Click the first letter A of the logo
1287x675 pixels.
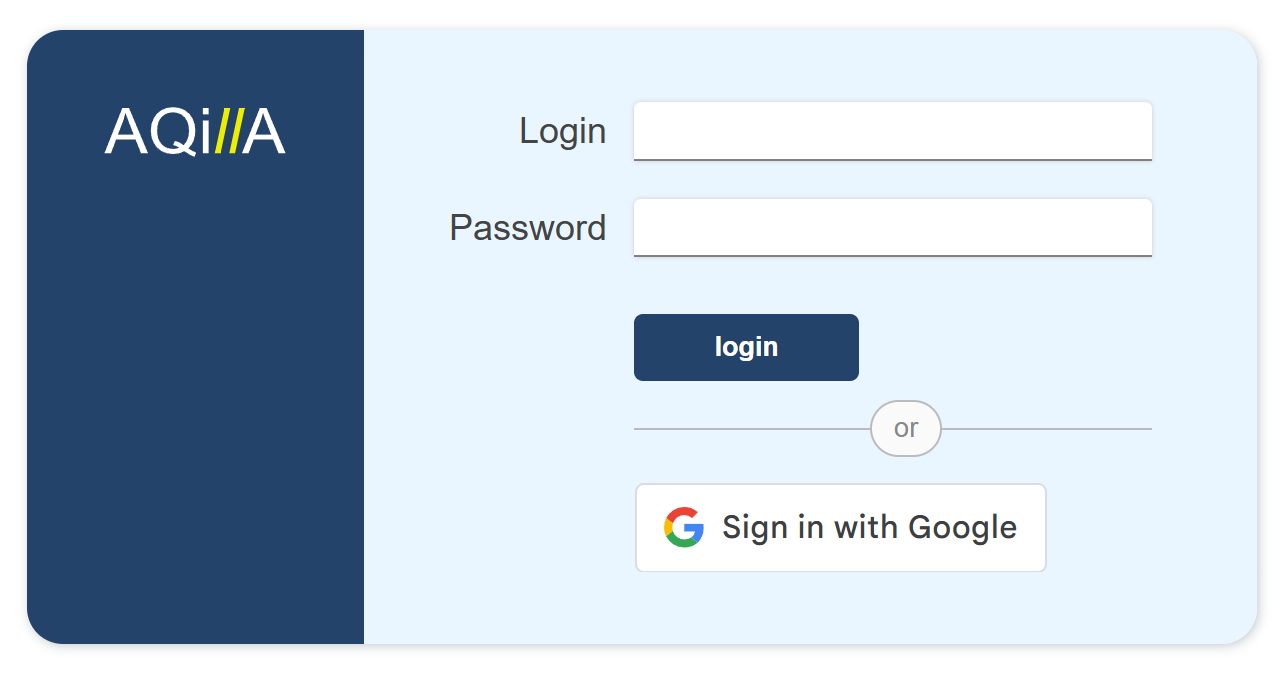(127, 132)
